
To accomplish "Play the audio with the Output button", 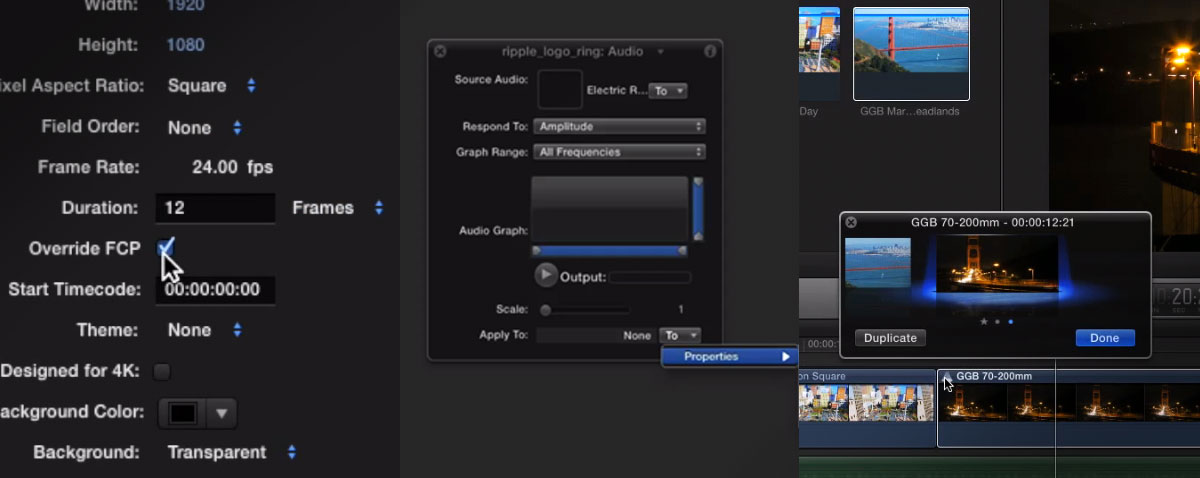I will [545, 275].
